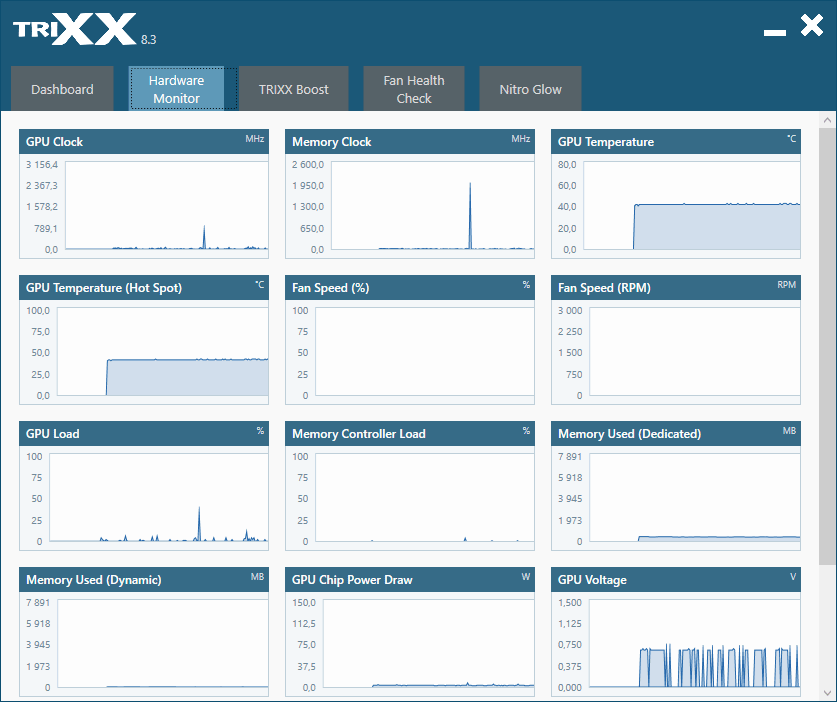
Task: Click the Memory Used (Dedicated) graph
Action: click(694, 498)
